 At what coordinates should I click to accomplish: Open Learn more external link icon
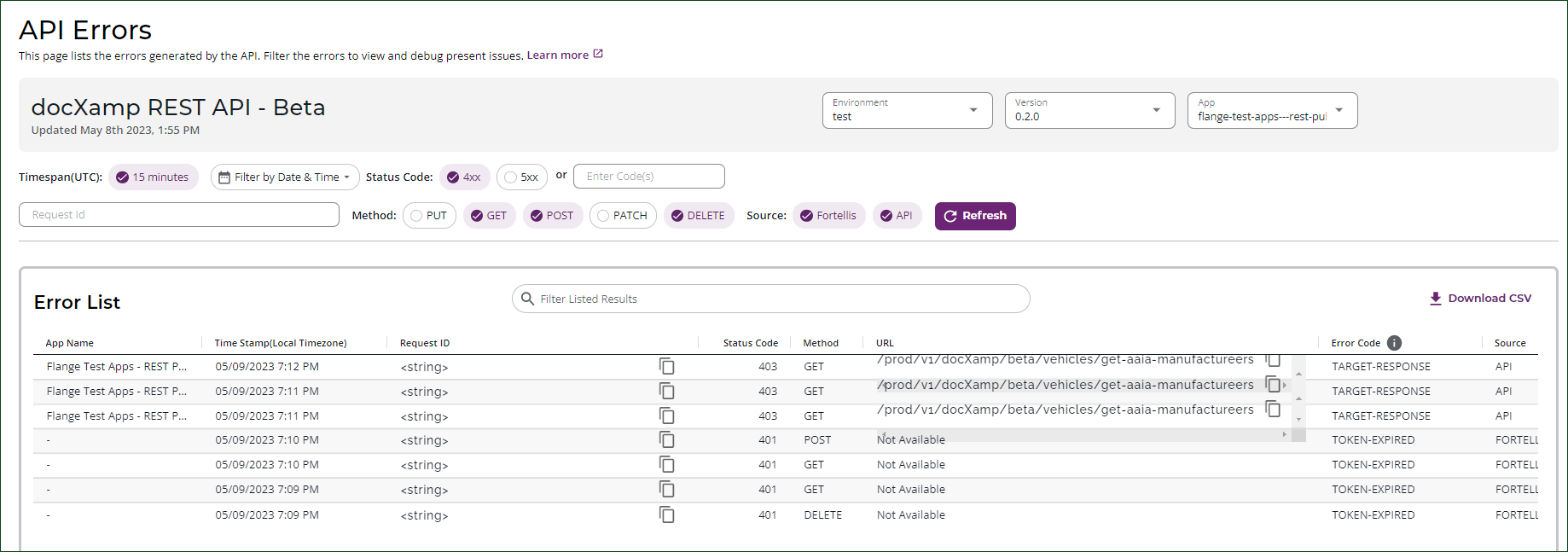(598, 55)
